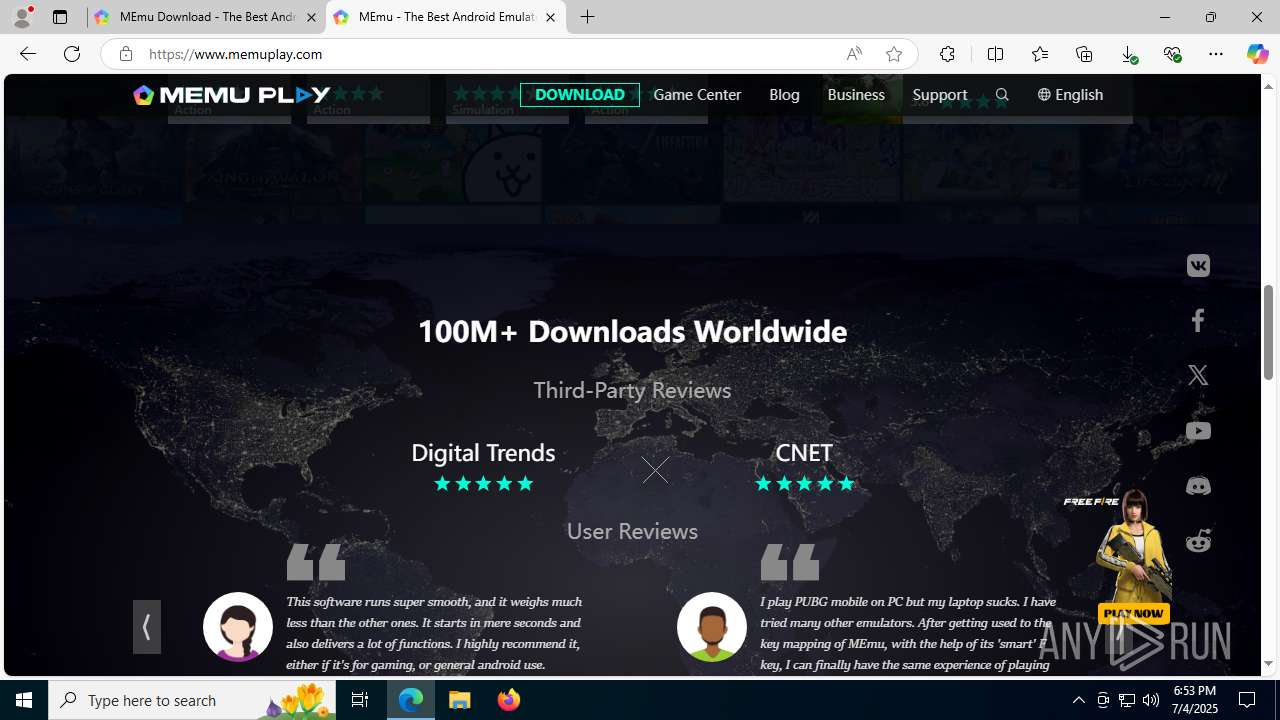Image resolution: width=1280 pixels, height=720 pixels.
Task: Open the Windows Start menu
Action: coord(24,700)
